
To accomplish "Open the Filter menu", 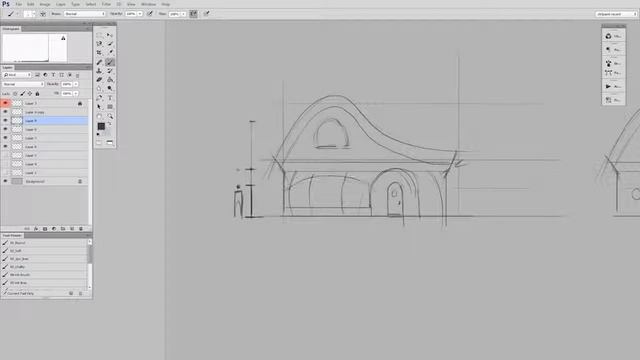I will pyautogui.click(x=106, y=4).
